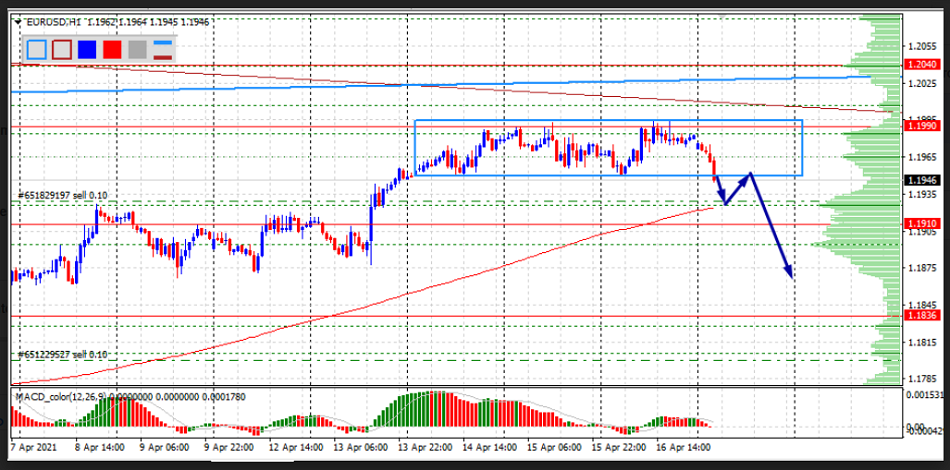Pick the solid blue fill swatch
Image resolution: width=950 pixels, height=470 pixels.
[86, 48]
